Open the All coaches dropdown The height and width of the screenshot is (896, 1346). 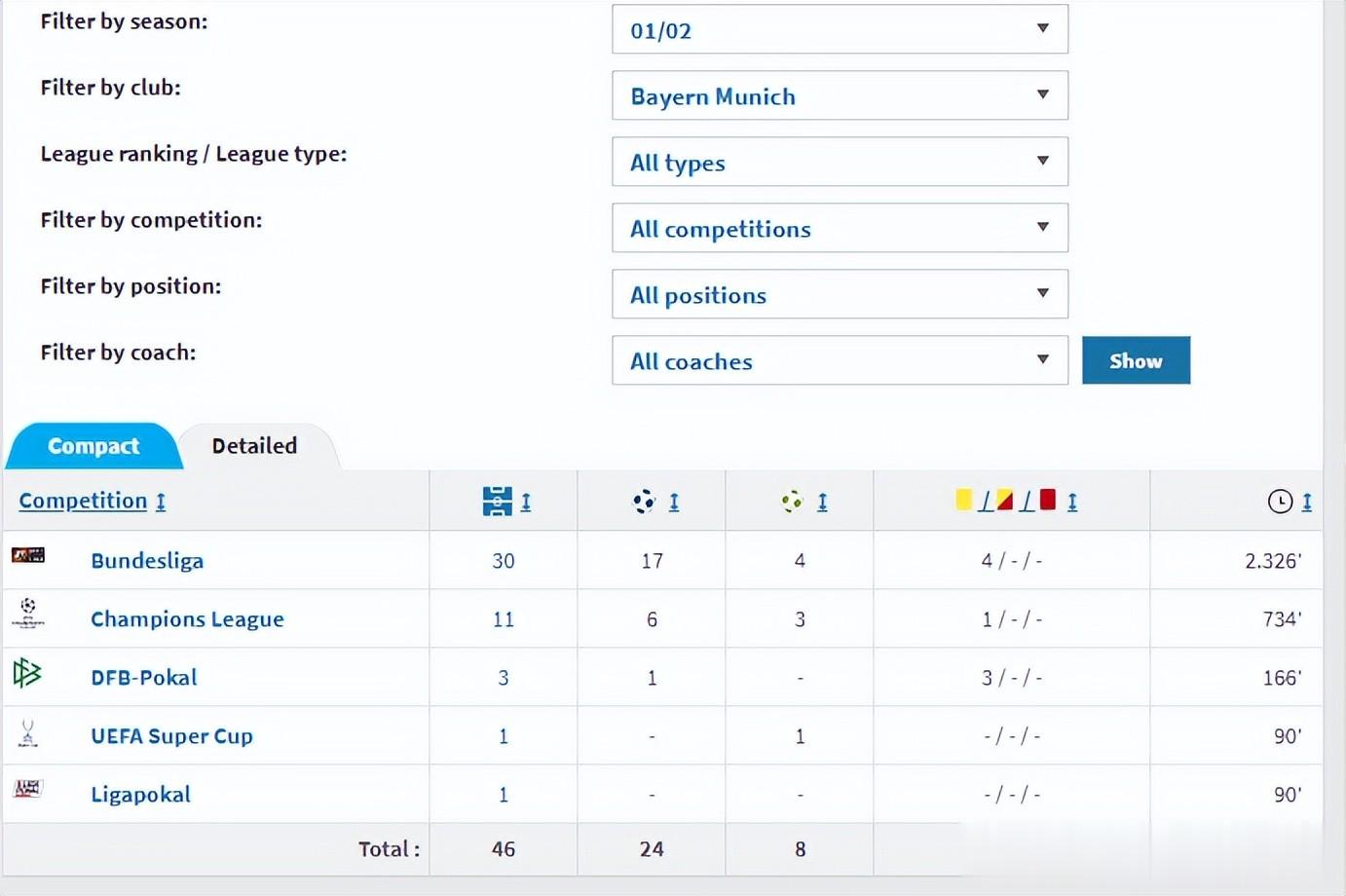click(840, 360)
